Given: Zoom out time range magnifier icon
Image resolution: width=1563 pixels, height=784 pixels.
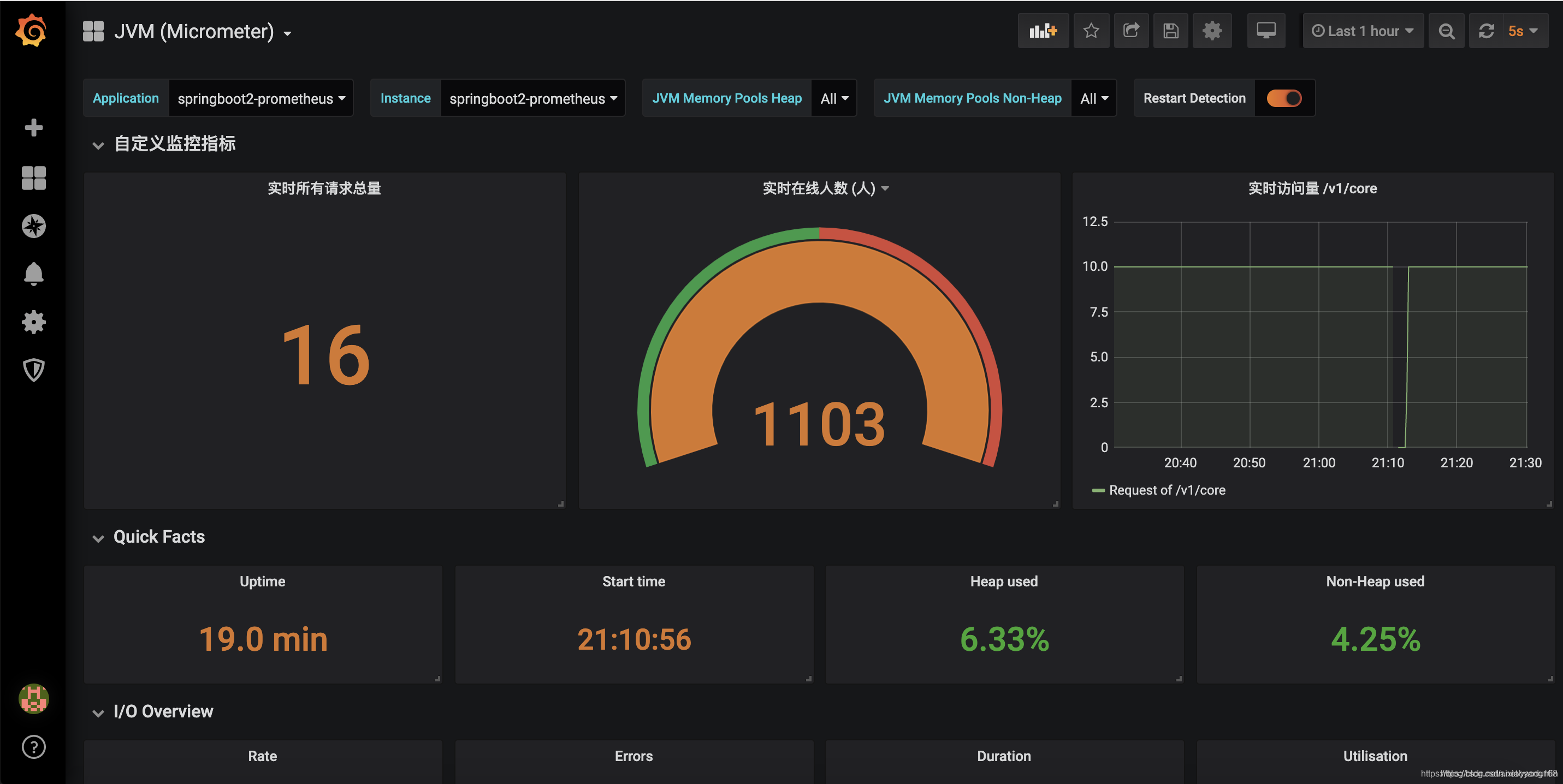Looking at the screenshot, I should 1447,31.
